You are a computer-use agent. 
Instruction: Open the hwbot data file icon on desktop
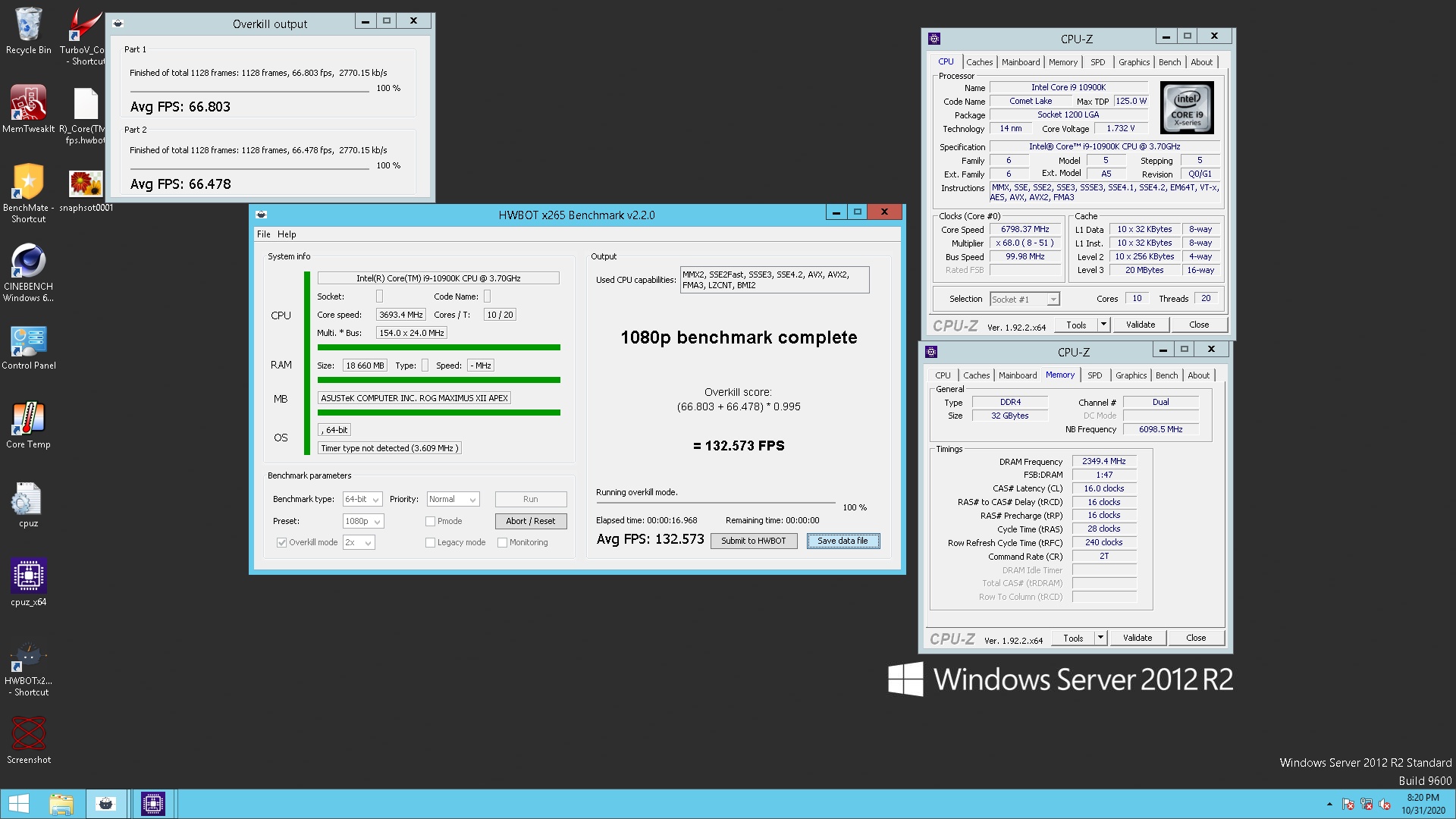click(x=83, y=115)
